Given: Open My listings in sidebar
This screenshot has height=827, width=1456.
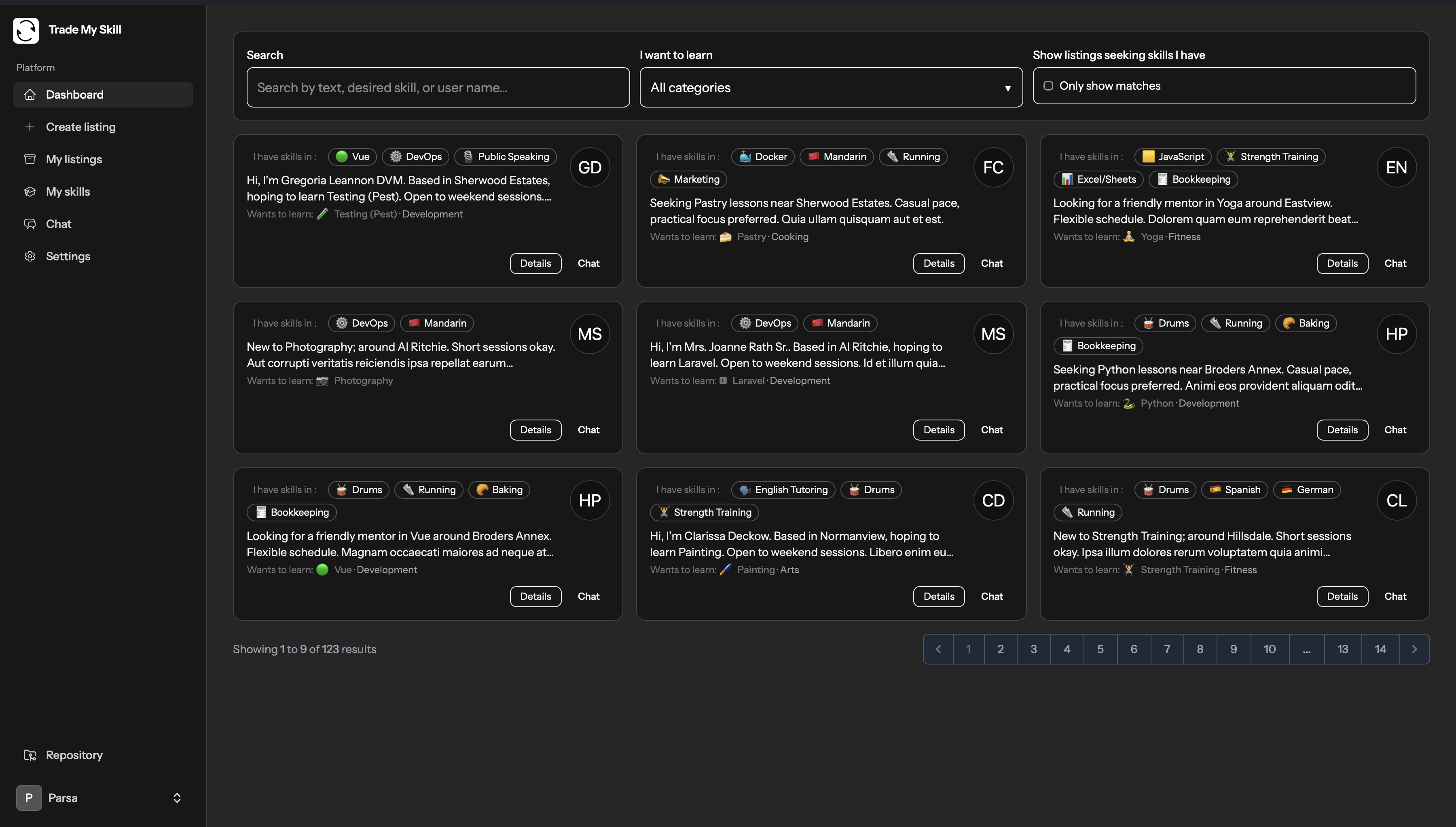Looking at the screenshot, I should point(74,159).
